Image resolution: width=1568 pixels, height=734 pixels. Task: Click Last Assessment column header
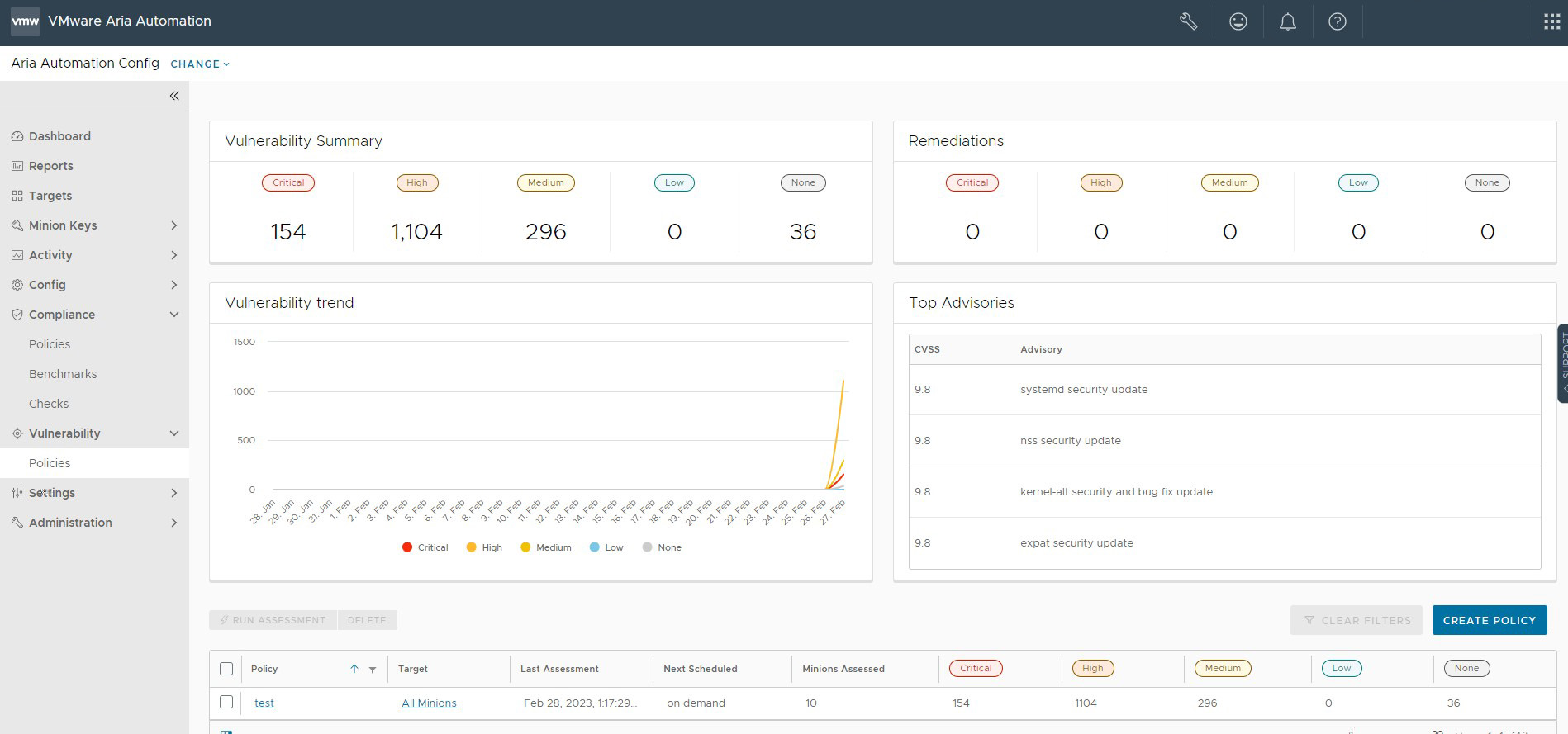559,669
